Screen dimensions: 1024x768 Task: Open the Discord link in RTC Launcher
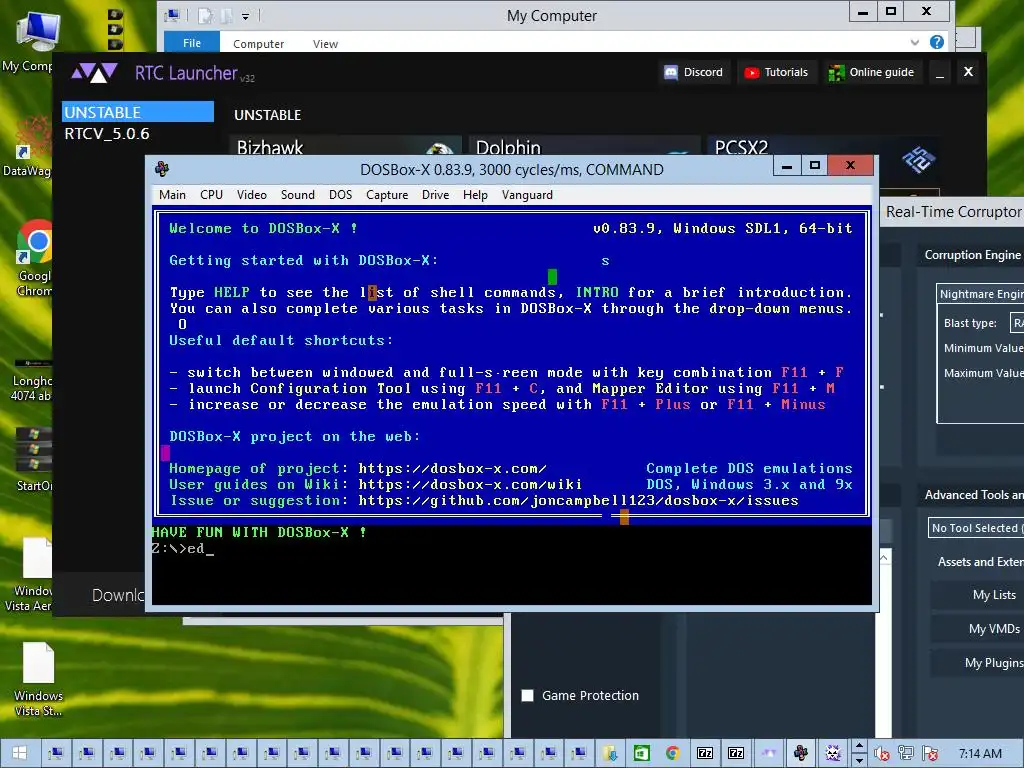point(694,72)
